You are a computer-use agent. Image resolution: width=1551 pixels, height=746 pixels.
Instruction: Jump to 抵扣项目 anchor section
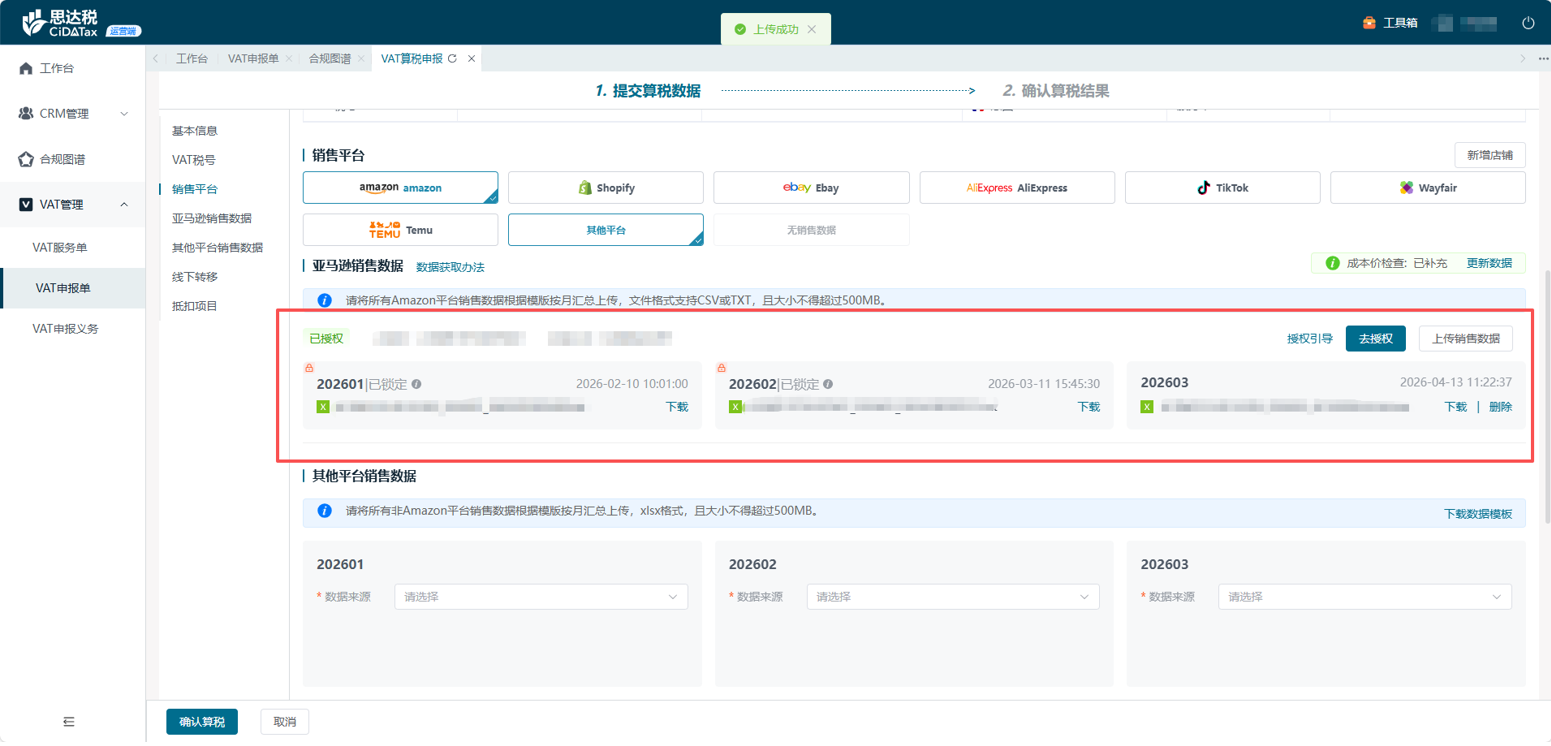(x=194, y=306)
